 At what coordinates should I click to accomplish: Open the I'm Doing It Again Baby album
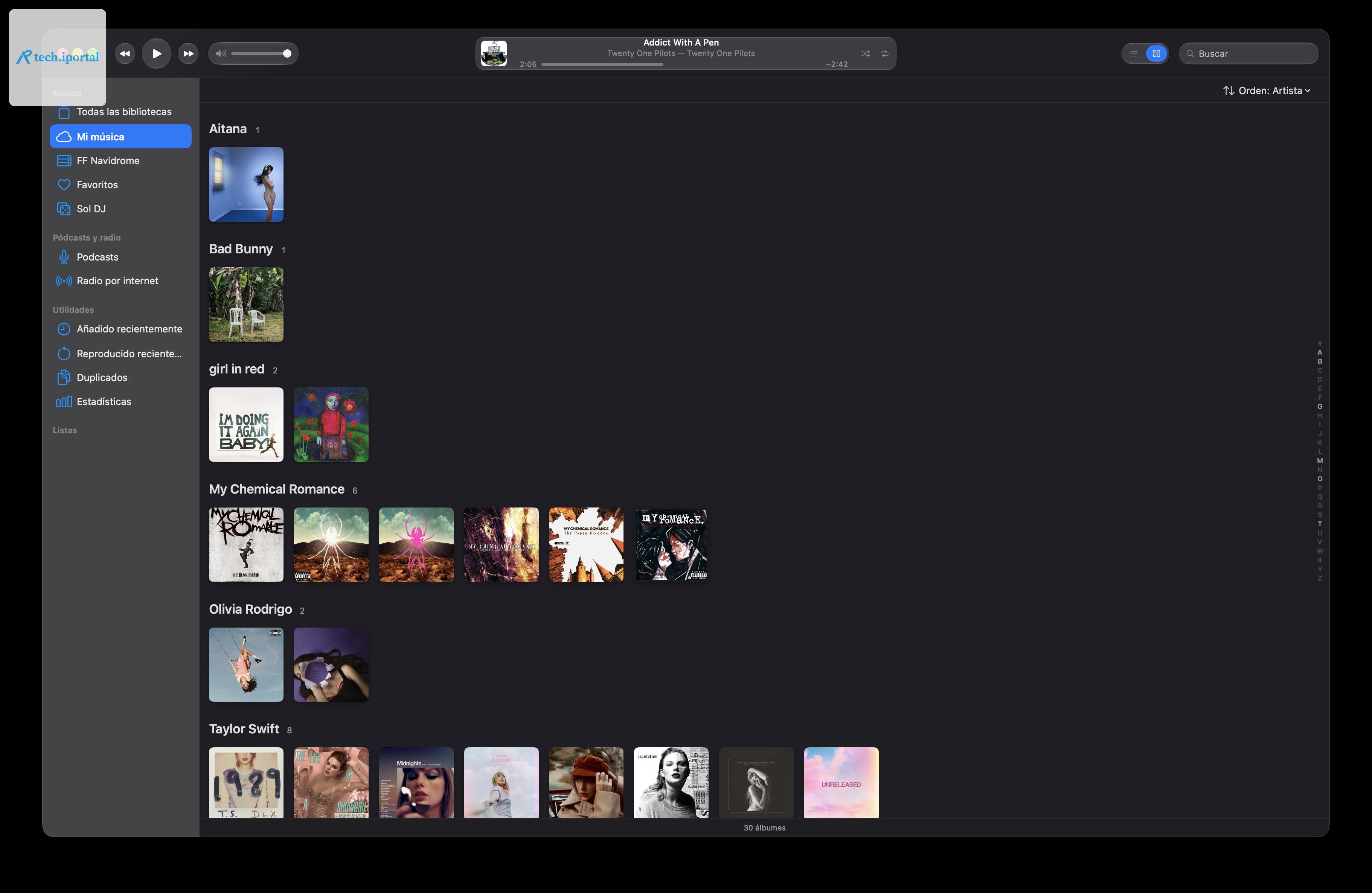(x=246, y=425)
